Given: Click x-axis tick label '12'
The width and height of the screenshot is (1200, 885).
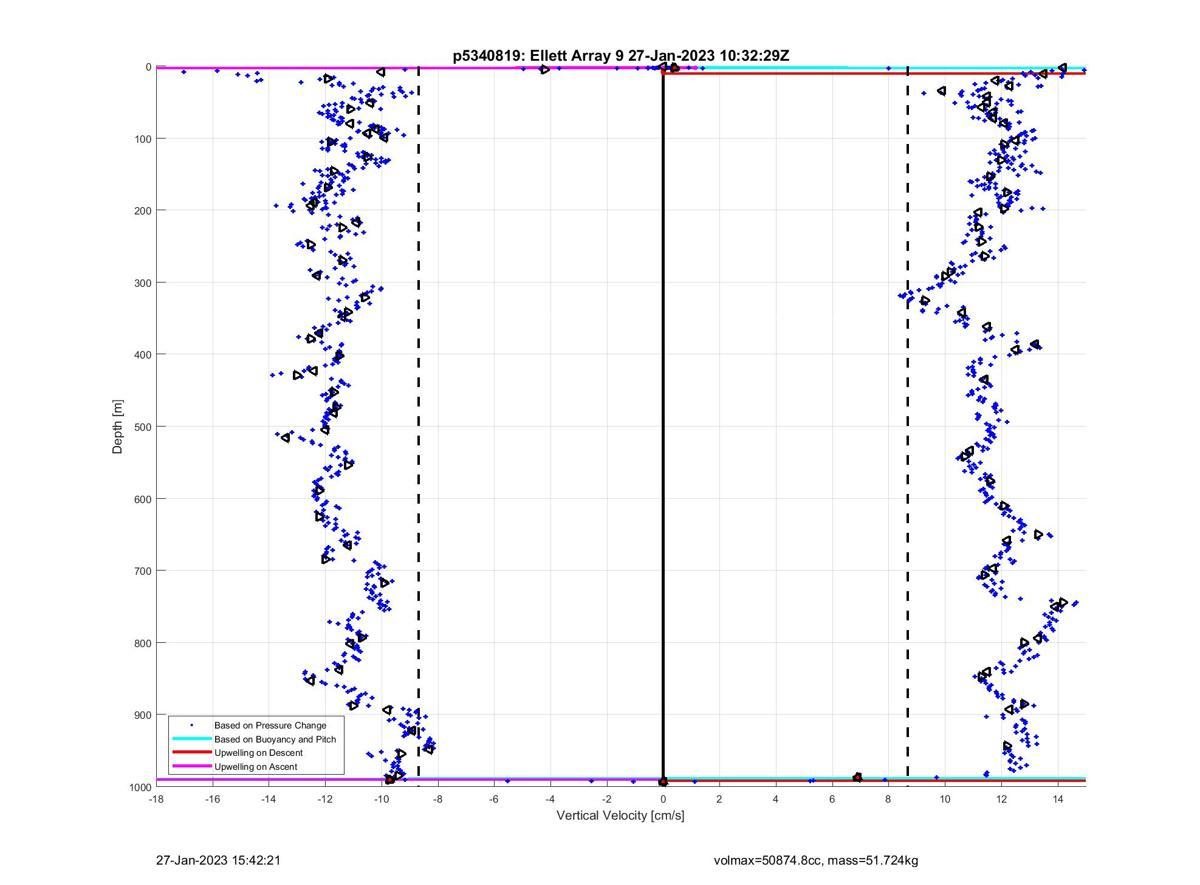Looking at the screenshot, I should pyautogui.click(x=1001, y=799).
